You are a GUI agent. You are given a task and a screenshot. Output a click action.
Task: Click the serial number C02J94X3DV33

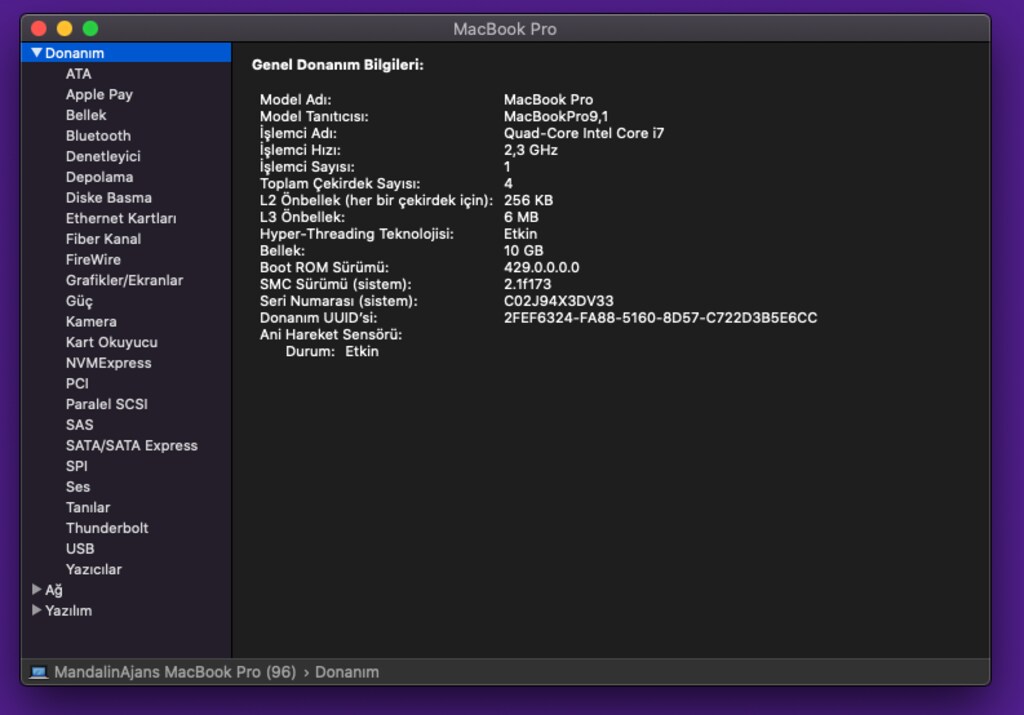[x=558, y=301]
